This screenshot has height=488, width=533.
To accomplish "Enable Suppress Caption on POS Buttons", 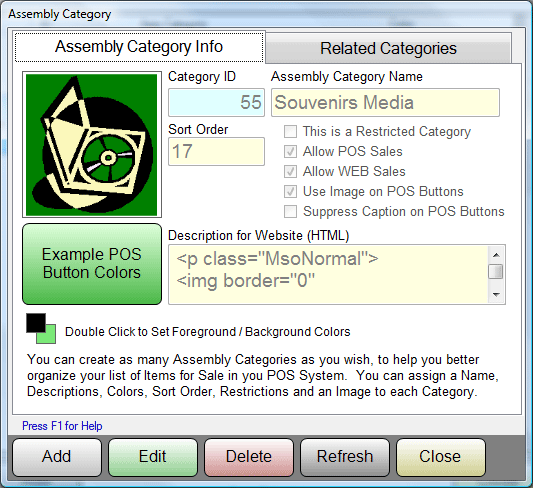I will (x=290, y=211).
